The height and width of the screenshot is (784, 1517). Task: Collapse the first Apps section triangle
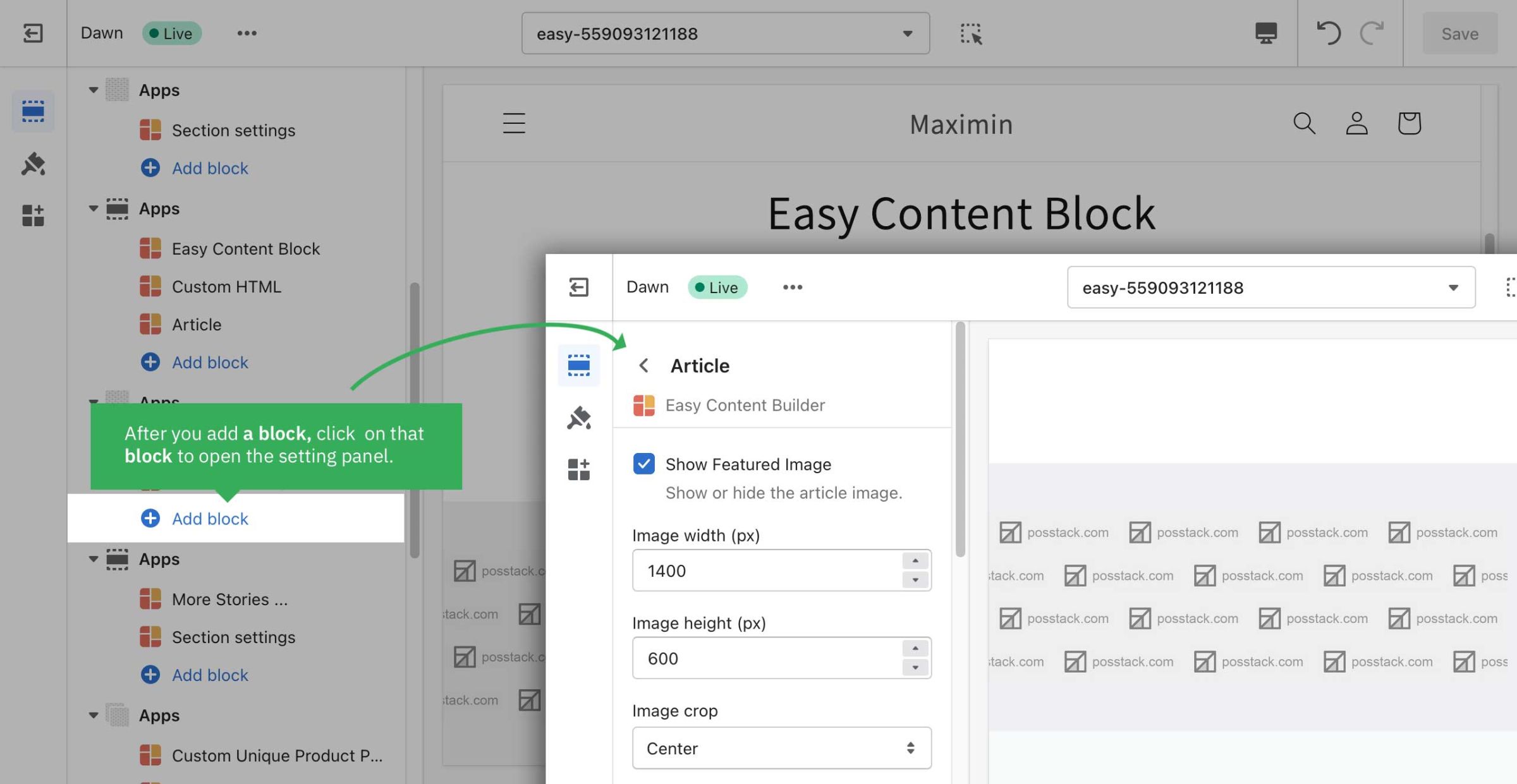[94, 90]
